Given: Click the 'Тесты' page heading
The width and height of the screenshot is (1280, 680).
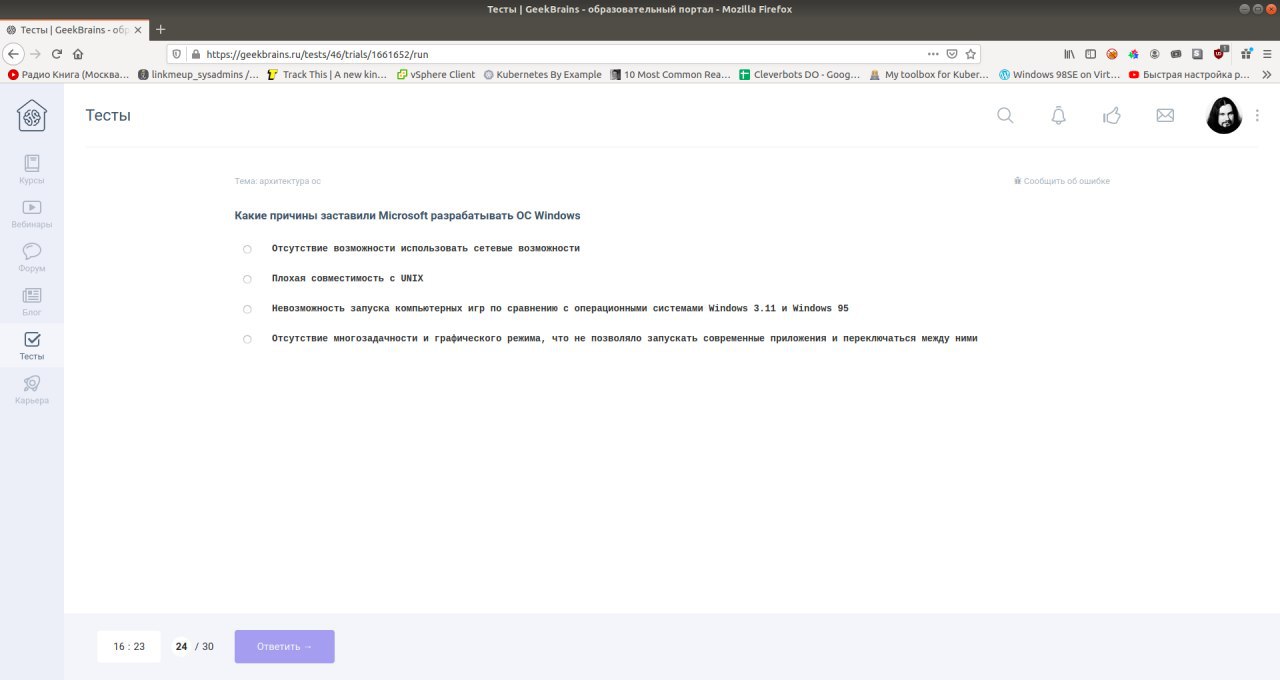Looking at the screenshot, I should coord(108,115).
